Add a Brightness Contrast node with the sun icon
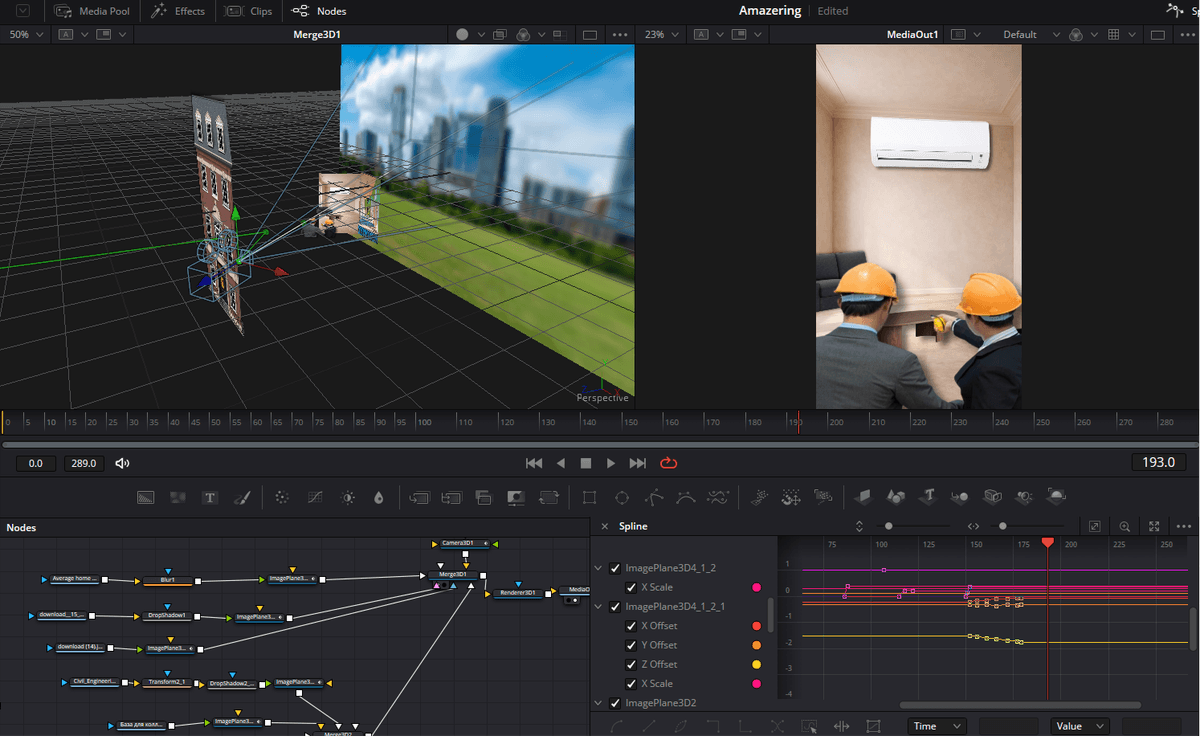The width and height of the screenshot is (1200, 737). 347,497
